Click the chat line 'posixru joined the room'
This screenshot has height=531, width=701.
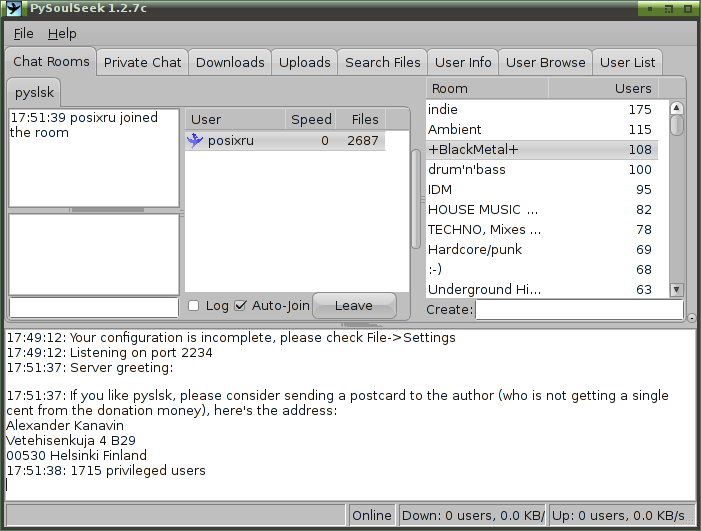pos(84,125)
